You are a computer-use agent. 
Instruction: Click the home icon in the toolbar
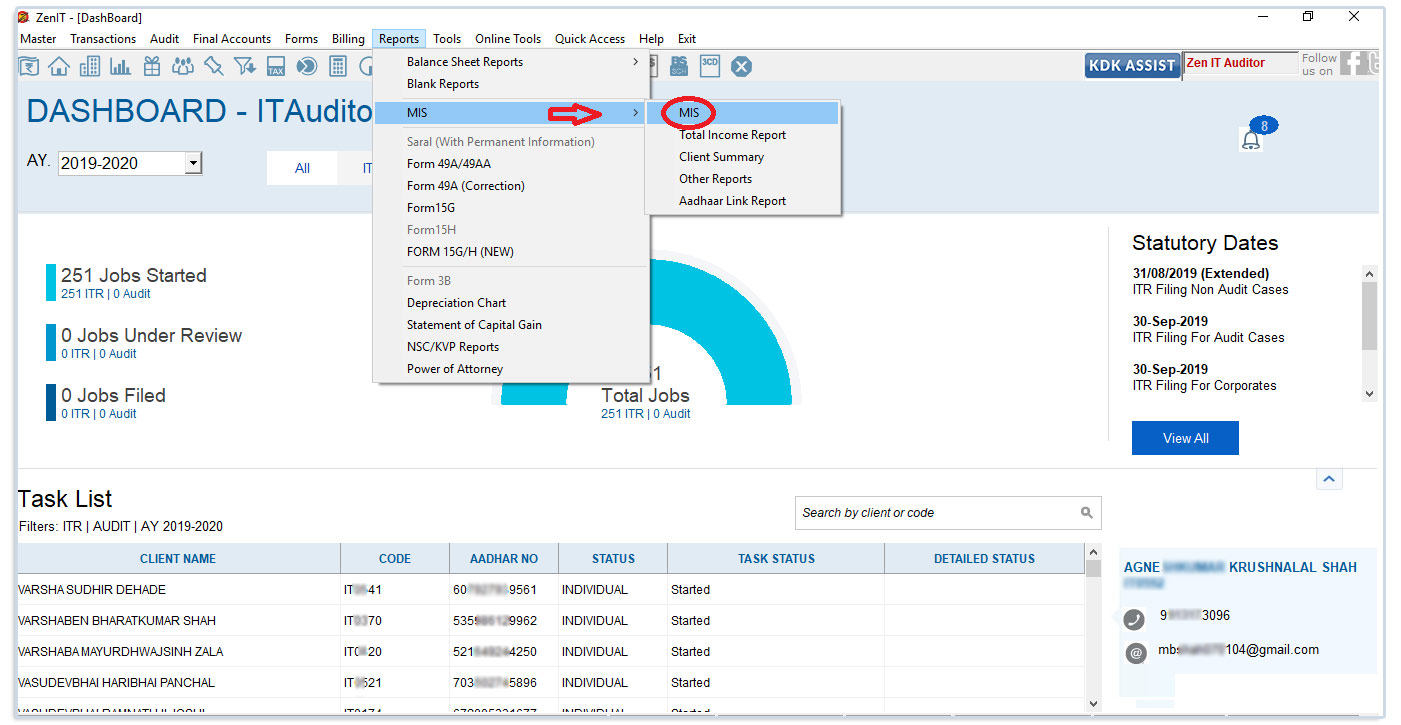click(x=59, y=66)
